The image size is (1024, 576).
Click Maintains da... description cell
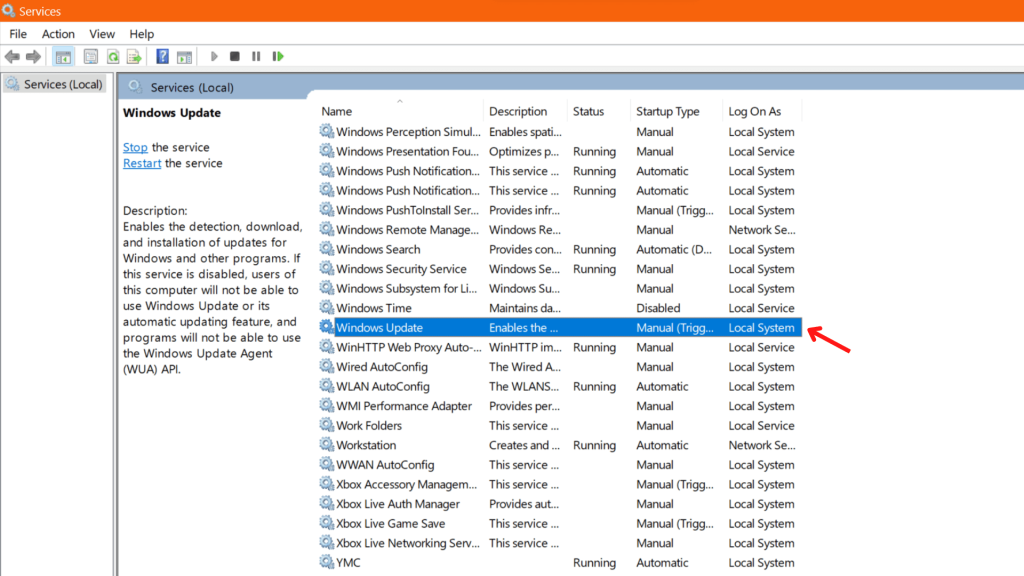pyautogui.click(x=524, y=308)
